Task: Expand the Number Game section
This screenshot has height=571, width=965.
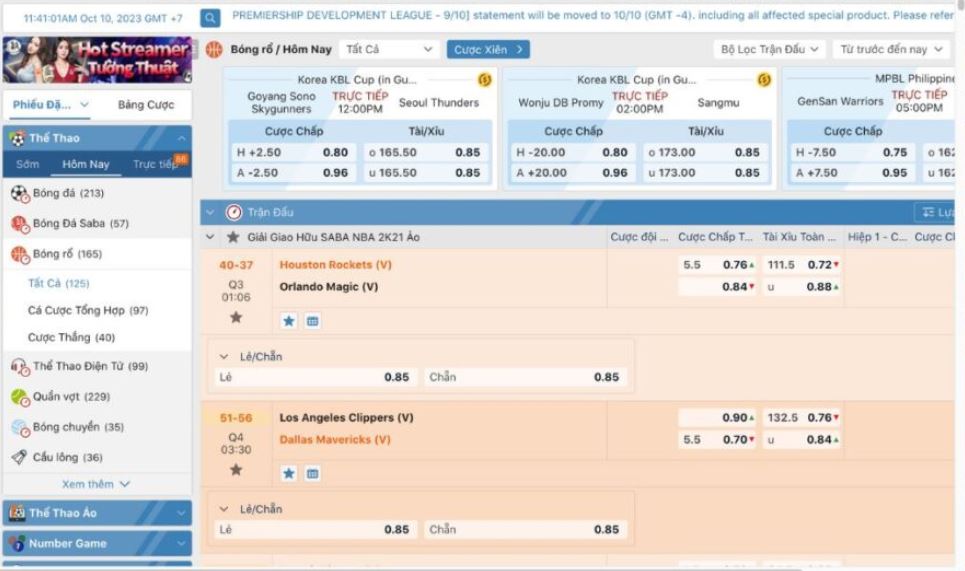Action: [x=97, y=543]
